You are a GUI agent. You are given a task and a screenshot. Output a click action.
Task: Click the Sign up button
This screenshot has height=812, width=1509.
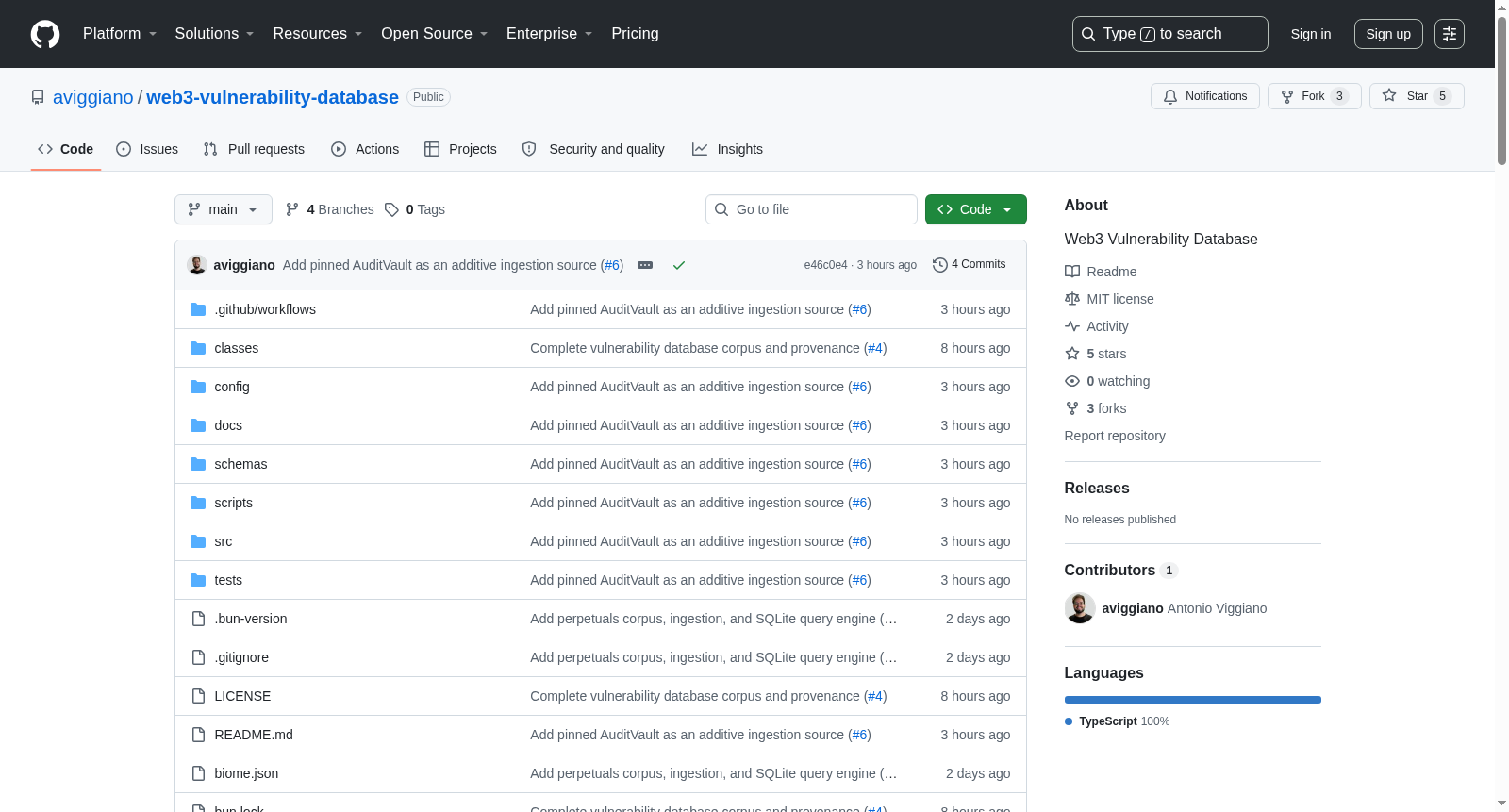[x=1388, y=34]
